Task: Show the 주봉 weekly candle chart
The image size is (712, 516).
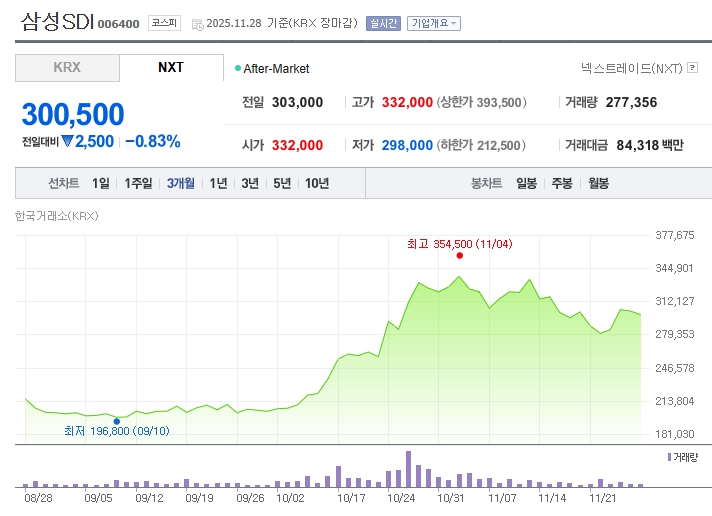Action: 562,183
